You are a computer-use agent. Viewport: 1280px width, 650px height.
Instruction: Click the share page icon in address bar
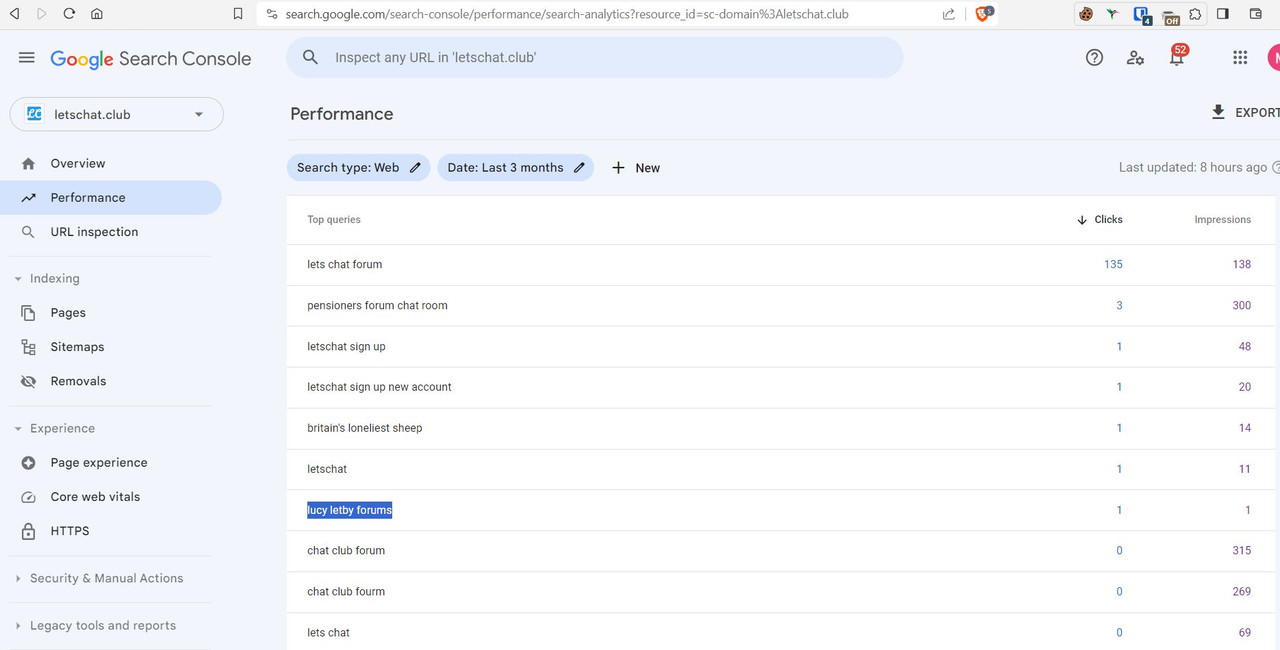click(948, 14)
